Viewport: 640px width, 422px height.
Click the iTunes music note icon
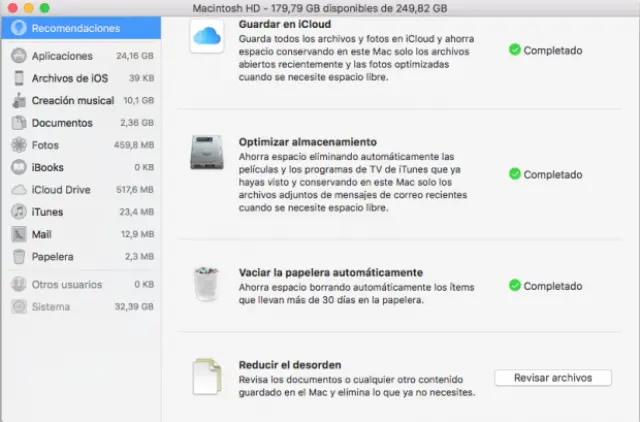[18, 211]
